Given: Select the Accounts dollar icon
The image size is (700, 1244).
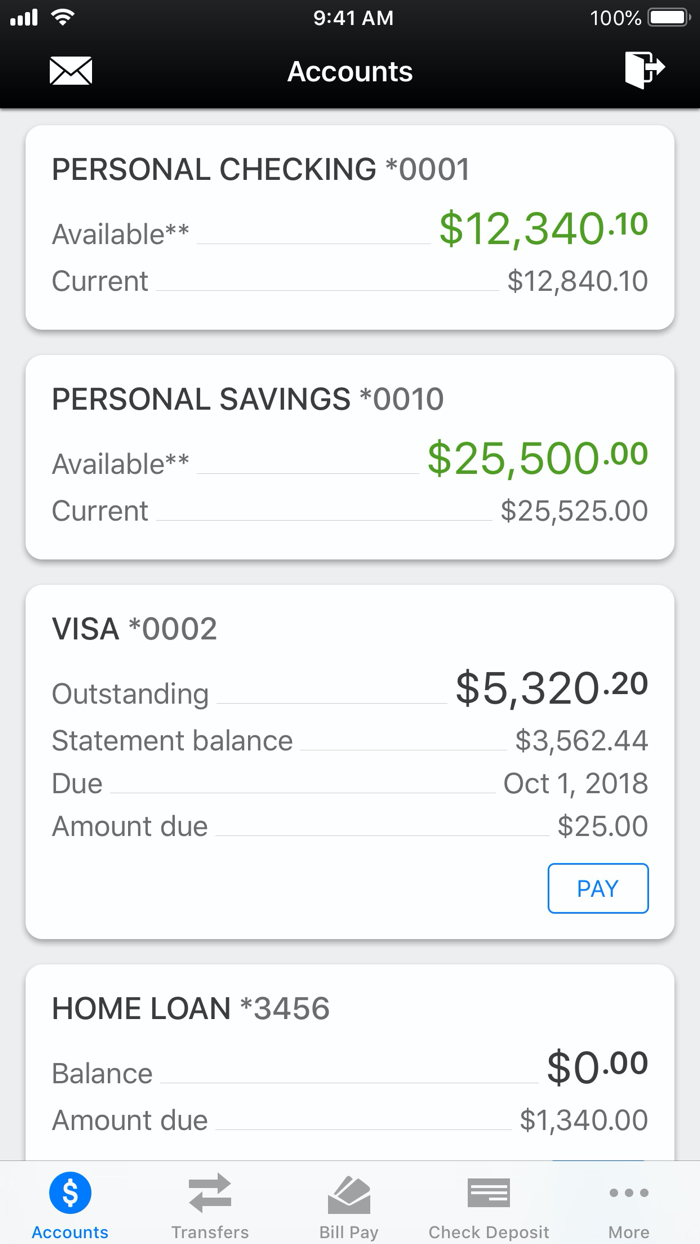Looking at the screenshot, I should coord(69,1192).
